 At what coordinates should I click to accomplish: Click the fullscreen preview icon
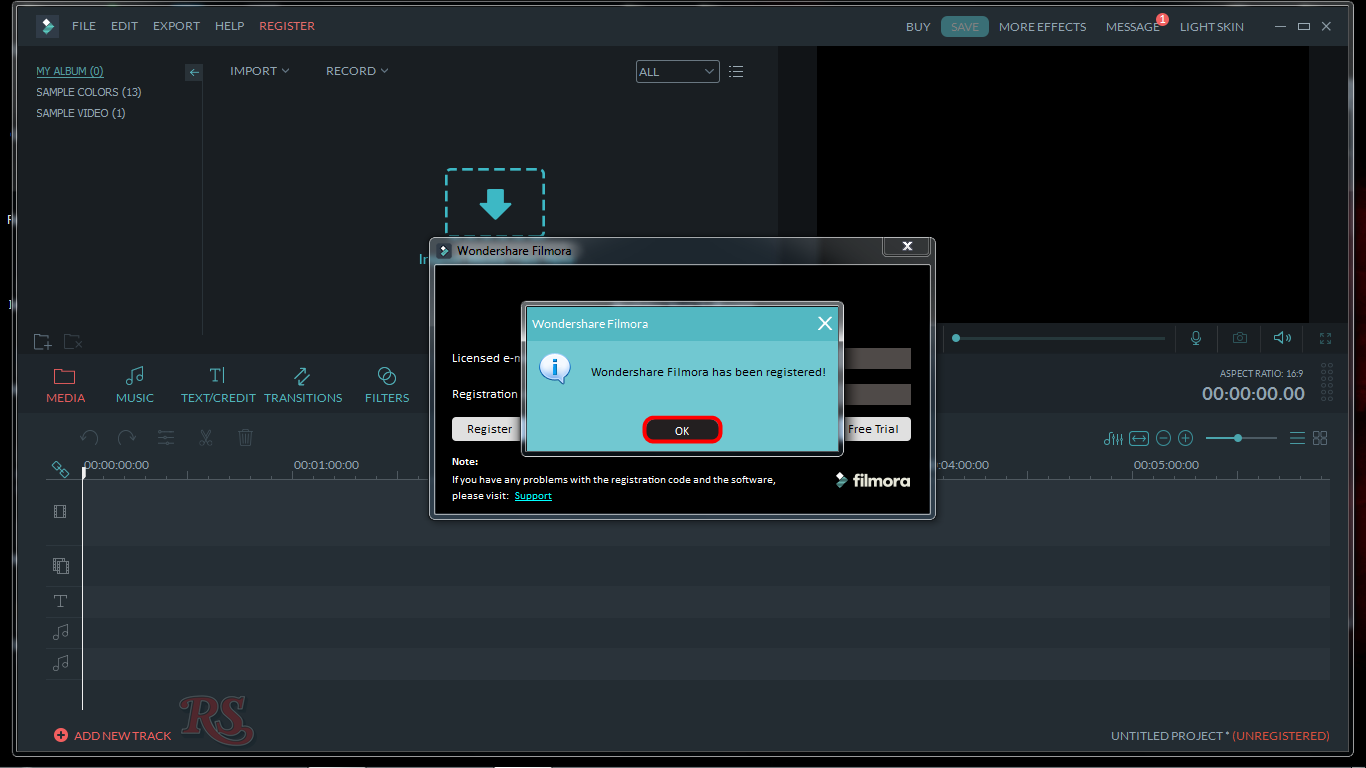tap(1326, 338)
